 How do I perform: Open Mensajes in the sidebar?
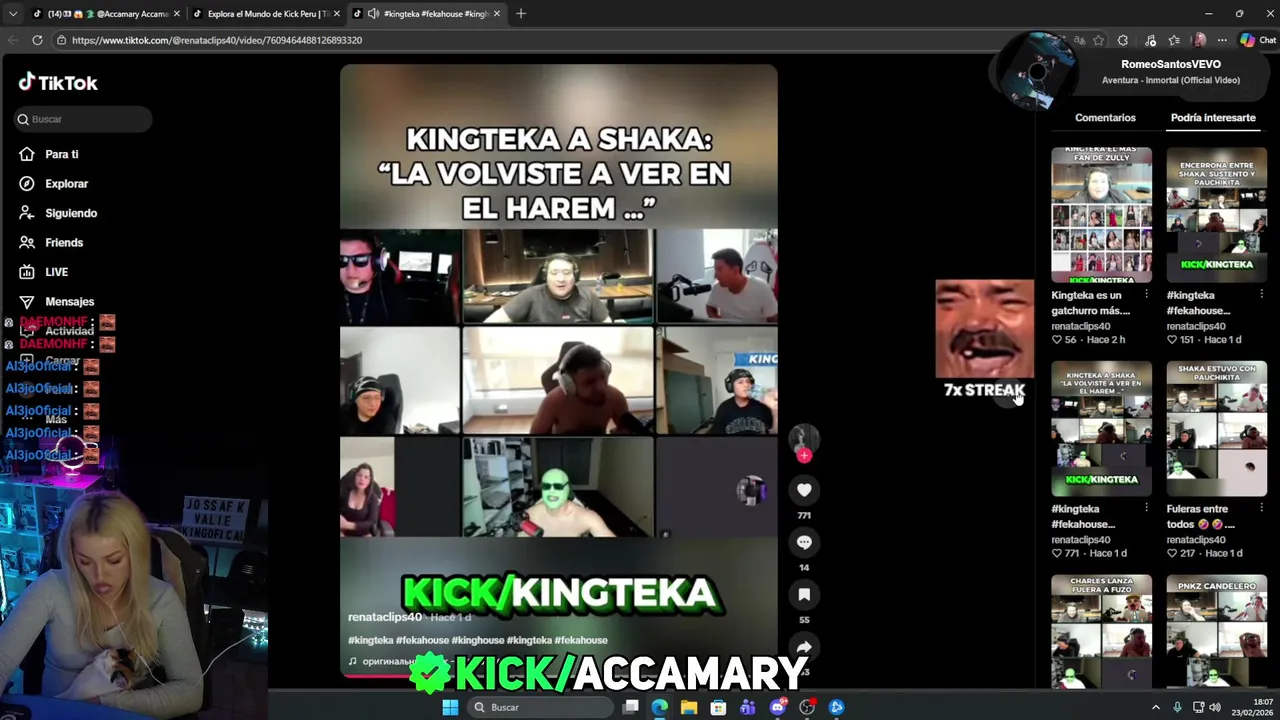69,301
